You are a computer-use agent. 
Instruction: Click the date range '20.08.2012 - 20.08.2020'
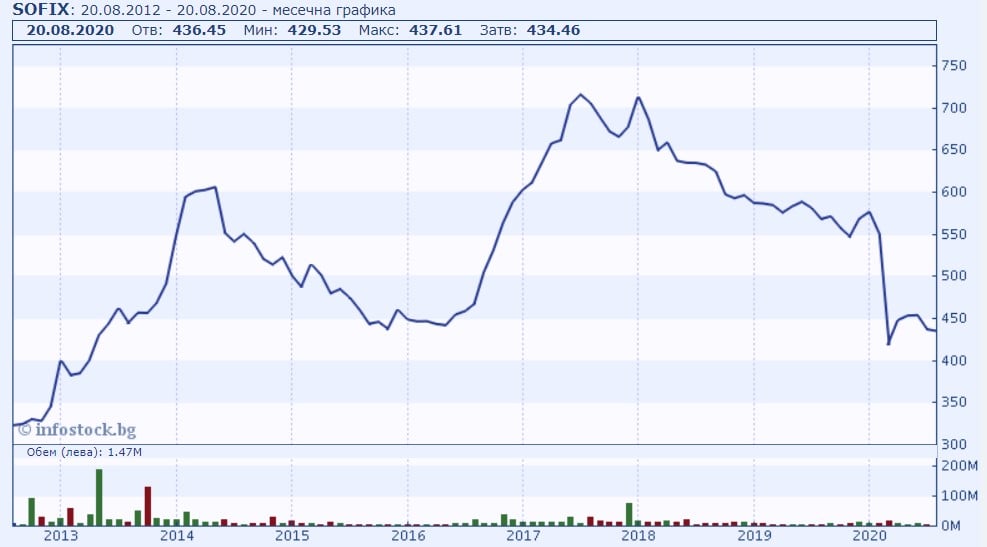(x=168, y=10)
